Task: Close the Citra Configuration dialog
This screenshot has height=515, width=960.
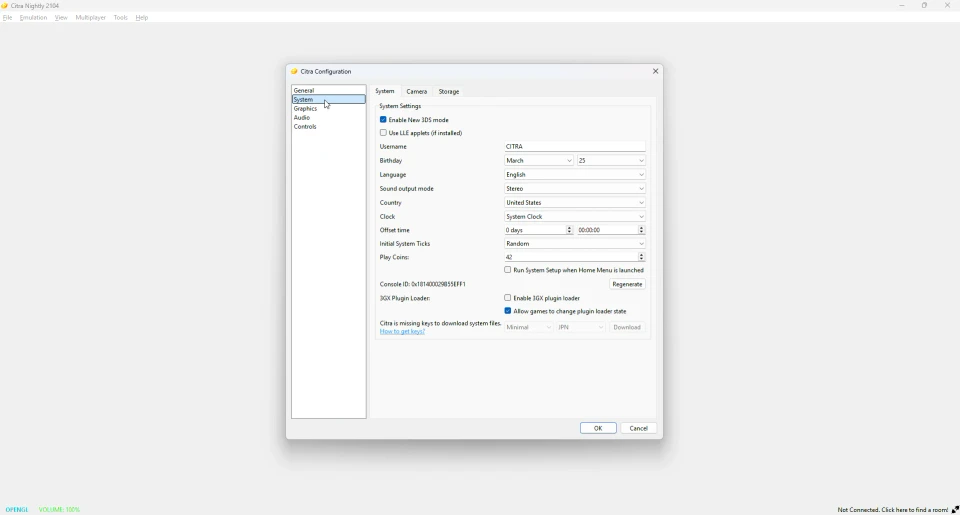Action: [x=656, y=72]
